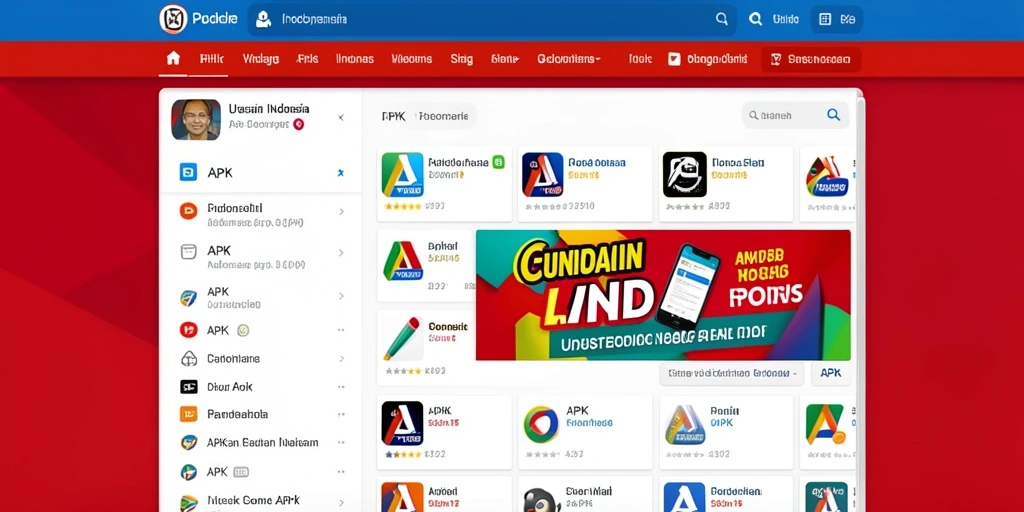Click the box outline icon in sidebar
1024x512 pixels.
(188, 252)
